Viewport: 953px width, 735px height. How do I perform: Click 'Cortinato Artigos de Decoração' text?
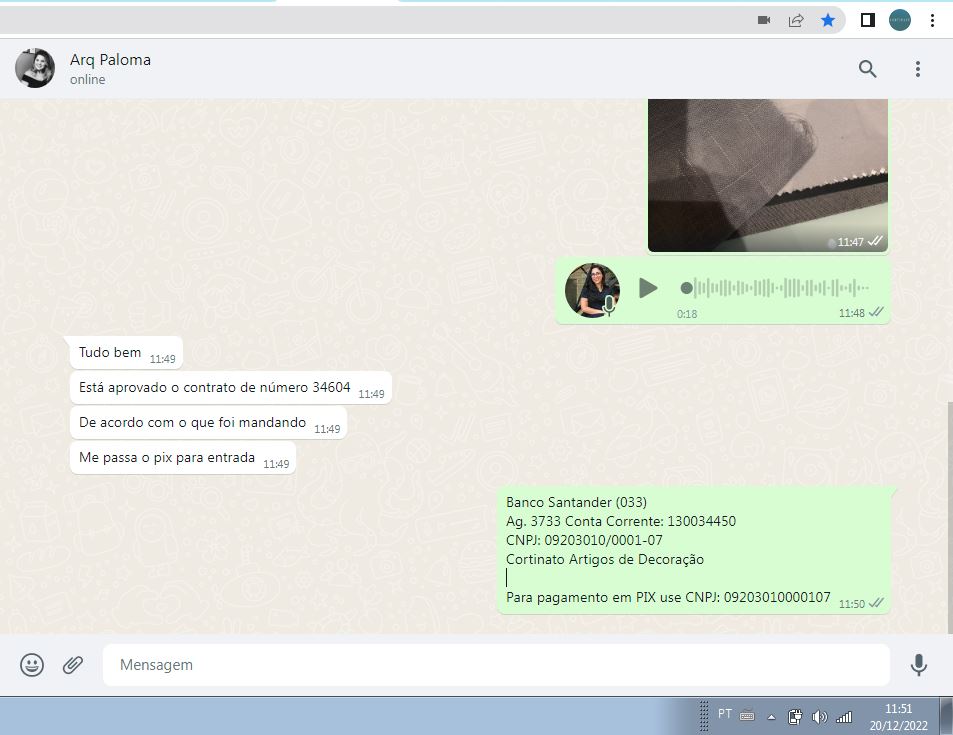(605, 559)
